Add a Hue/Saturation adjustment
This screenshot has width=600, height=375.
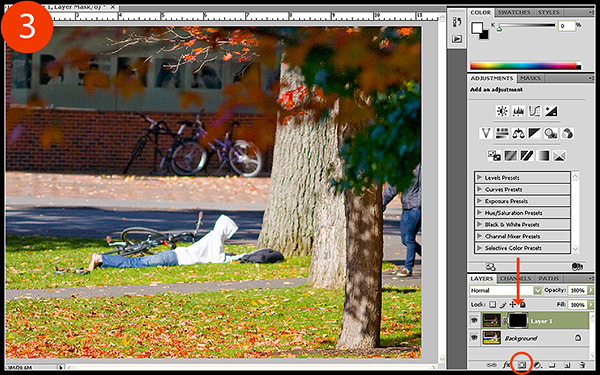502,134
